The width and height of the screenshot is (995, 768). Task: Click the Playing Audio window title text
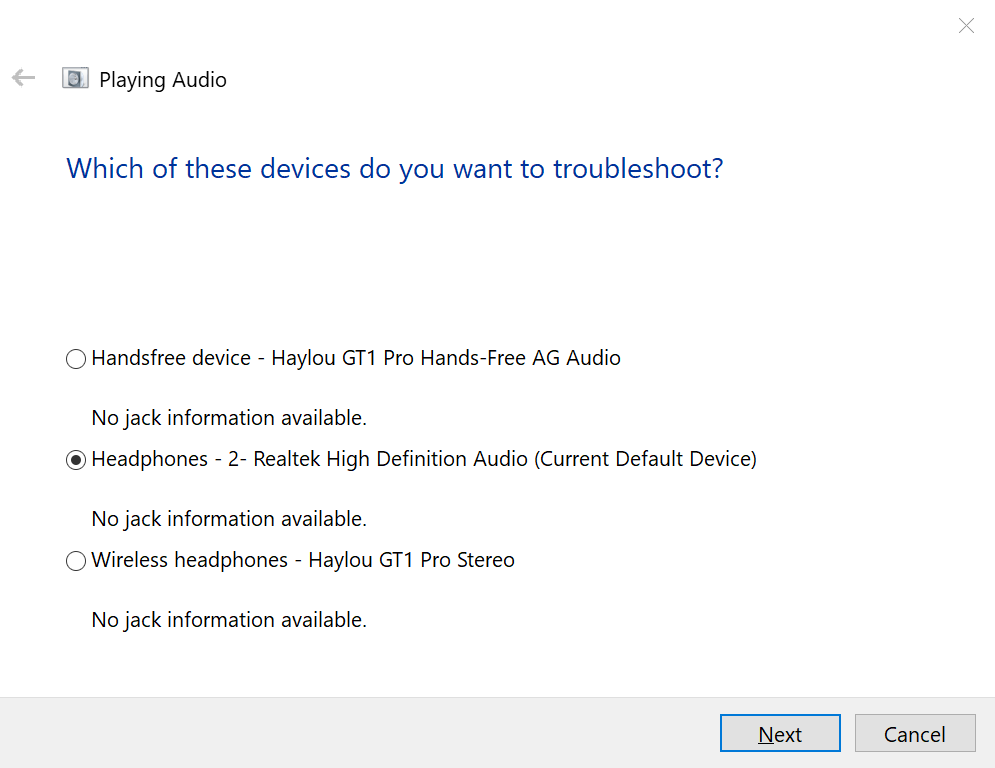click(162, 79)
